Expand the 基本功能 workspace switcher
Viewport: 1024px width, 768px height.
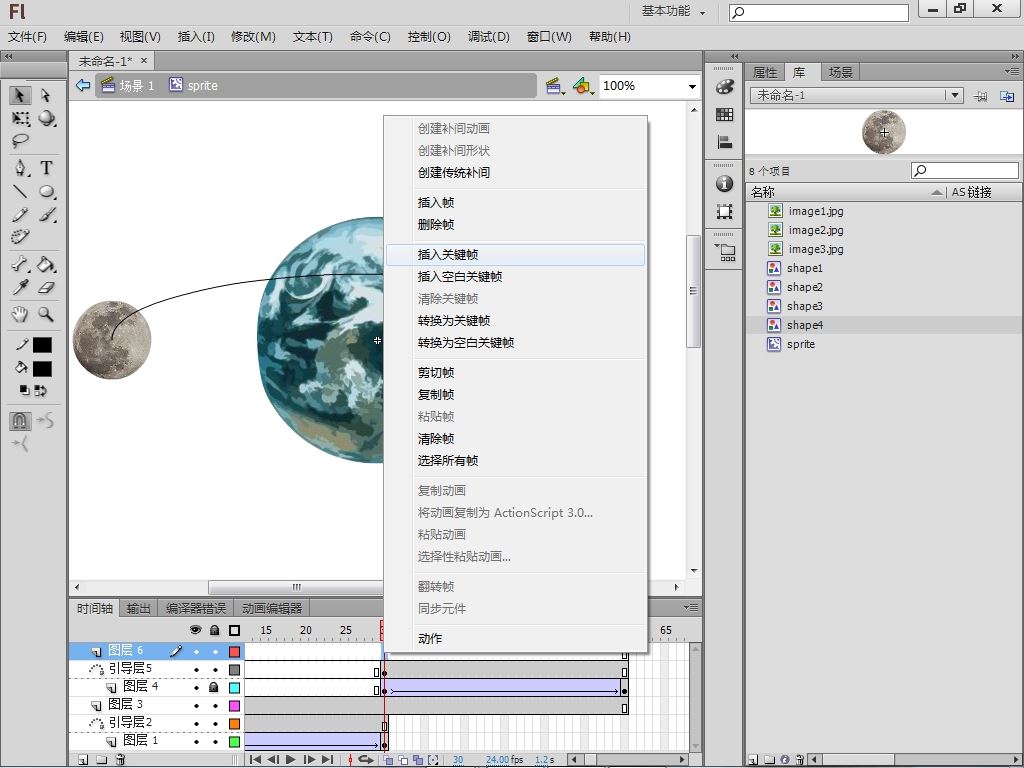[x=673, y=11]
